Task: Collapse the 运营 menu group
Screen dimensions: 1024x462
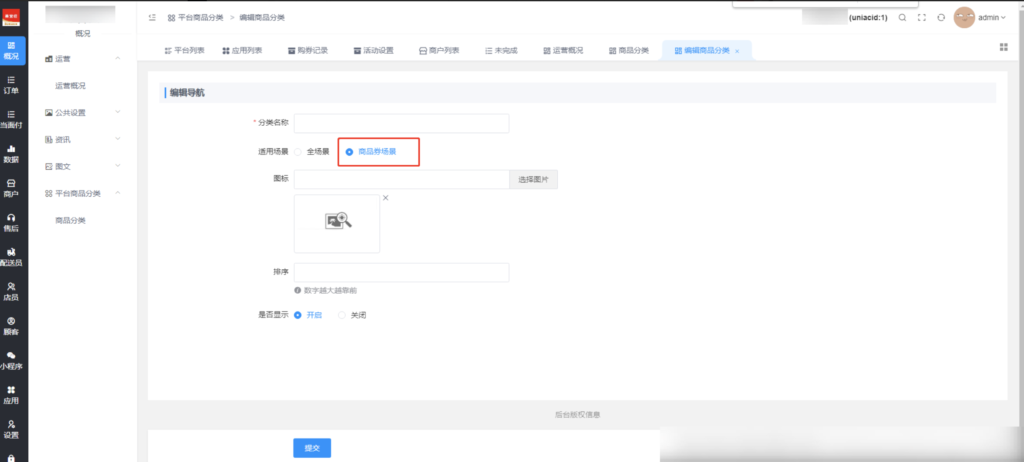Action: click(84, 59)
